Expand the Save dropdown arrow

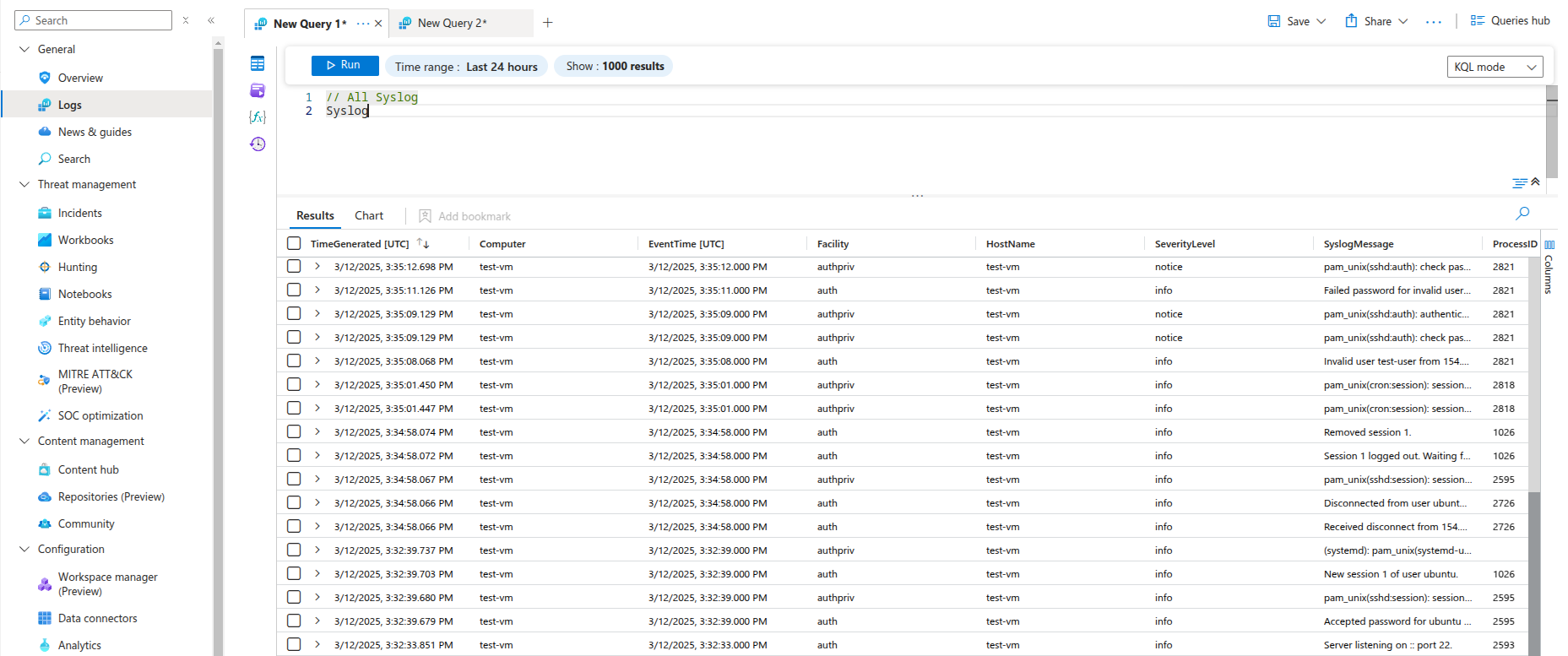point(1321,21)
